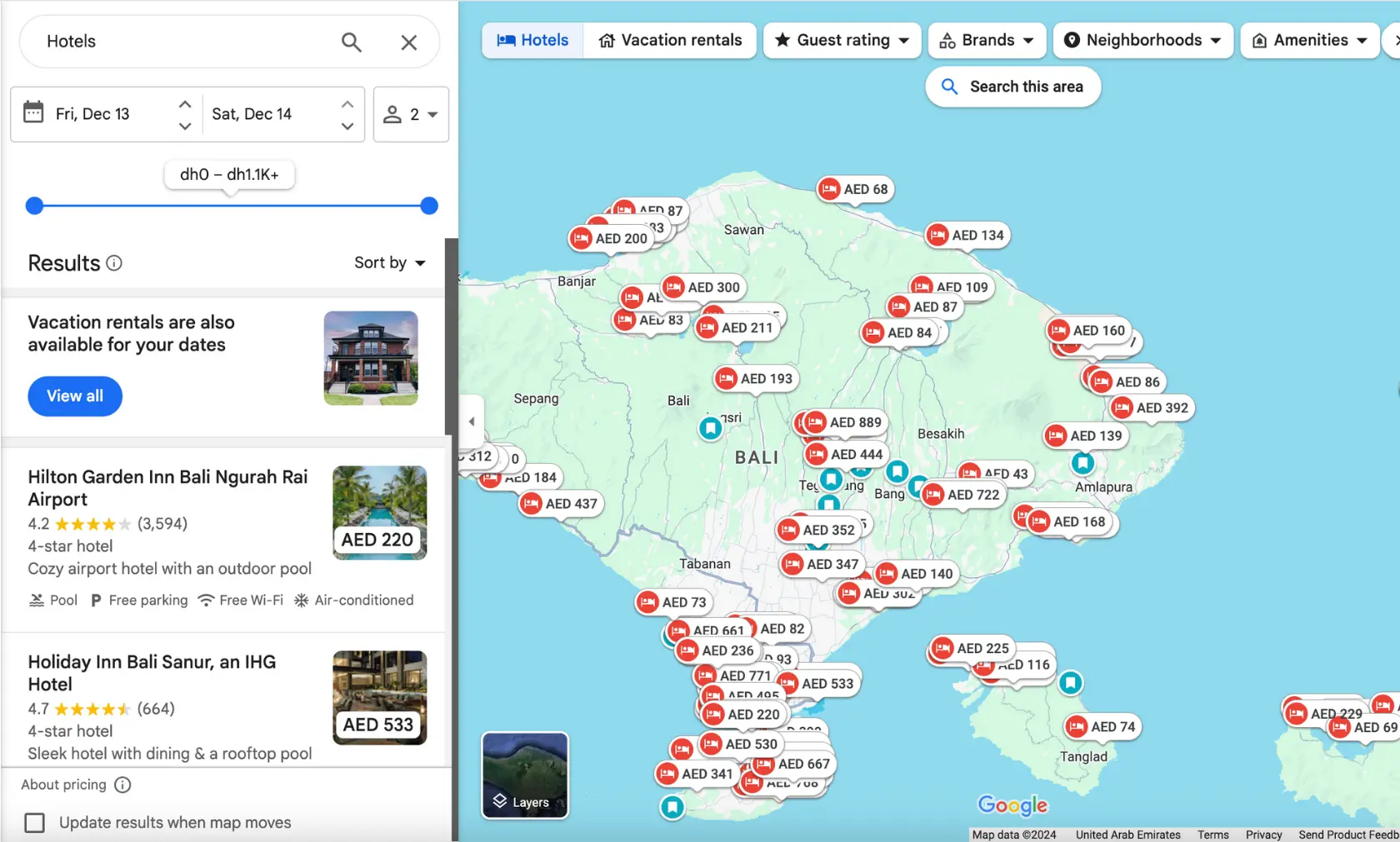Click the Terms link in map footer
1400x842 pixels.
tap(1213, 835)
